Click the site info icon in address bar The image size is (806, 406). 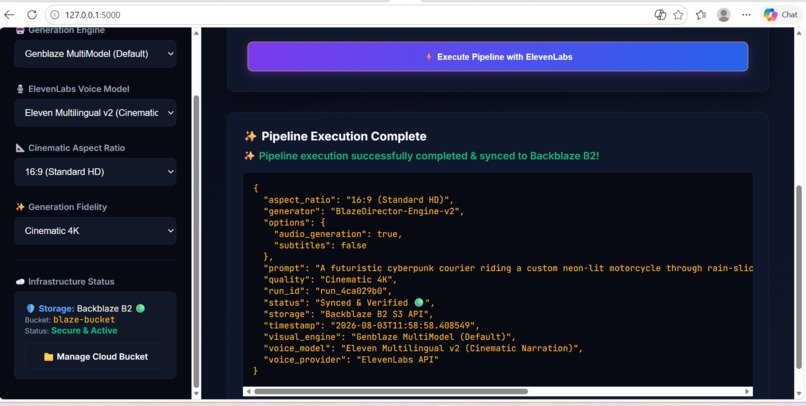(x=55, y=15)
